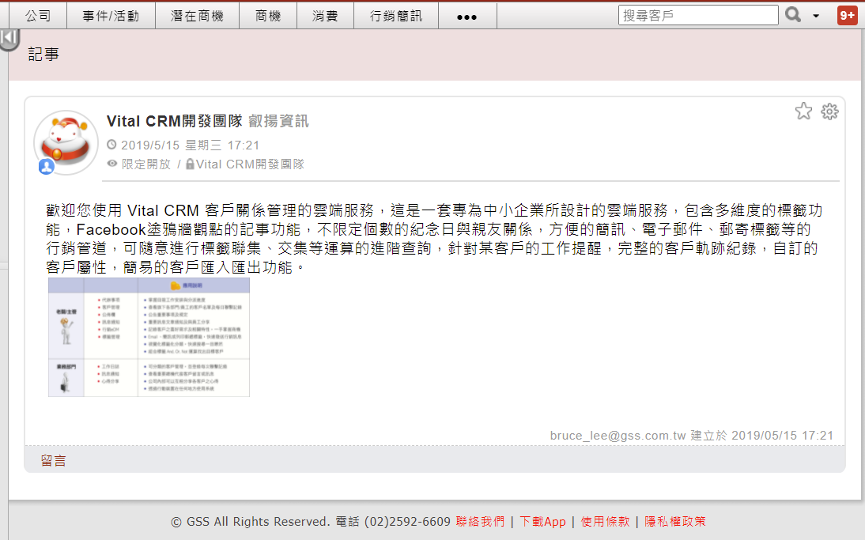Favorite the note with the star icon

(804, 111)
